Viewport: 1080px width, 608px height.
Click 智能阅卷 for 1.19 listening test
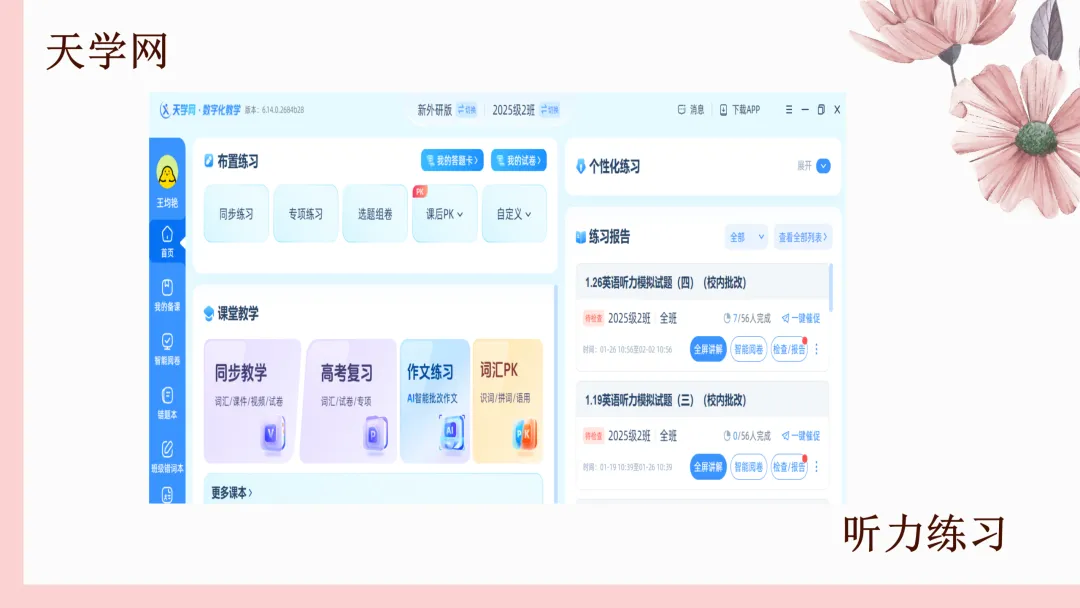point(748,467)
